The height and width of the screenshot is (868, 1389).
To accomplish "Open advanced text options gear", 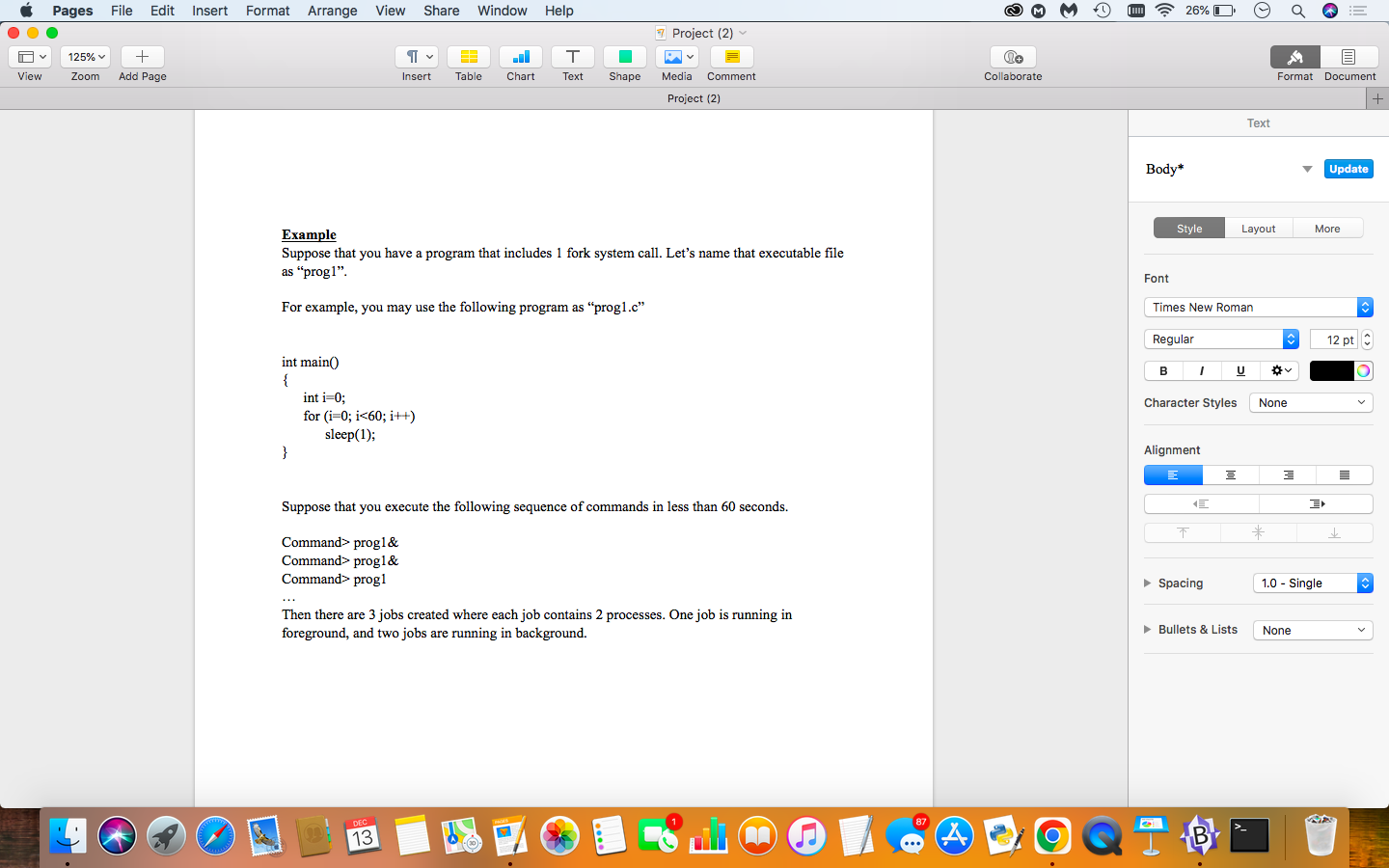I will tap(1280, 370).
